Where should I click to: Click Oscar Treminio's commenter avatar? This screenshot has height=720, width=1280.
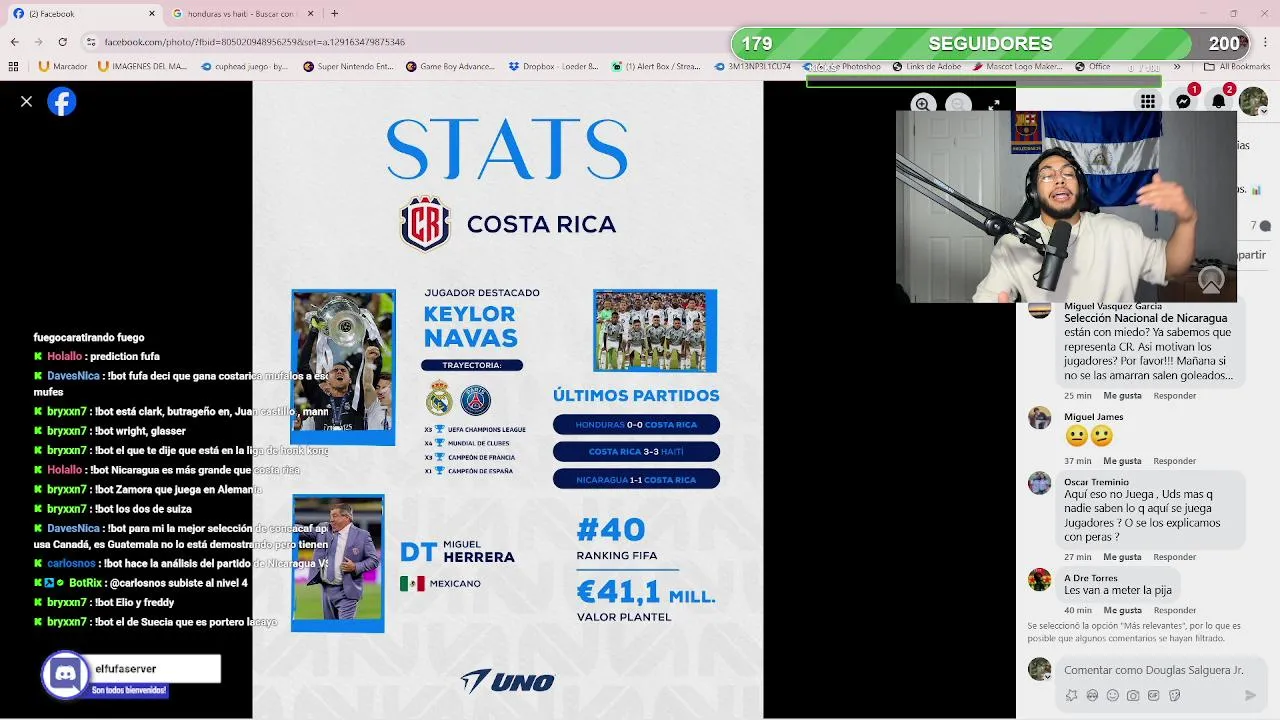coord(1040,483)
